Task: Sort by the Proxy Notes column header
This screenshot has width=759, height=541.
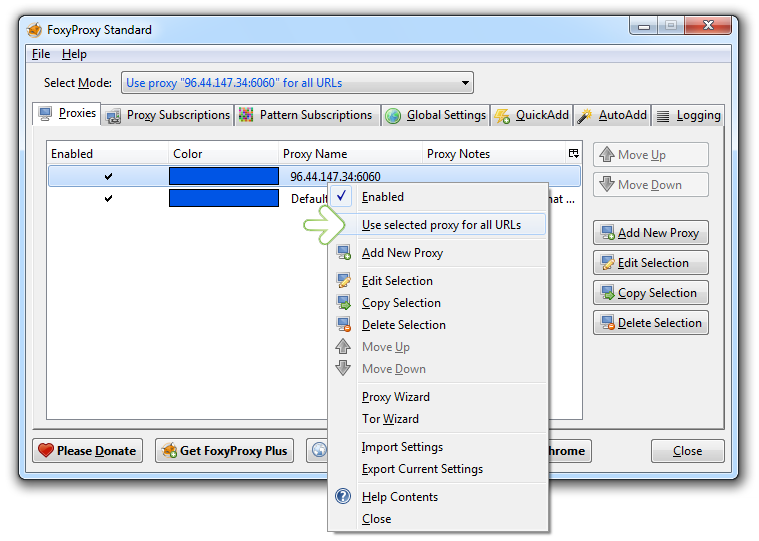Action: pos(494,153)
